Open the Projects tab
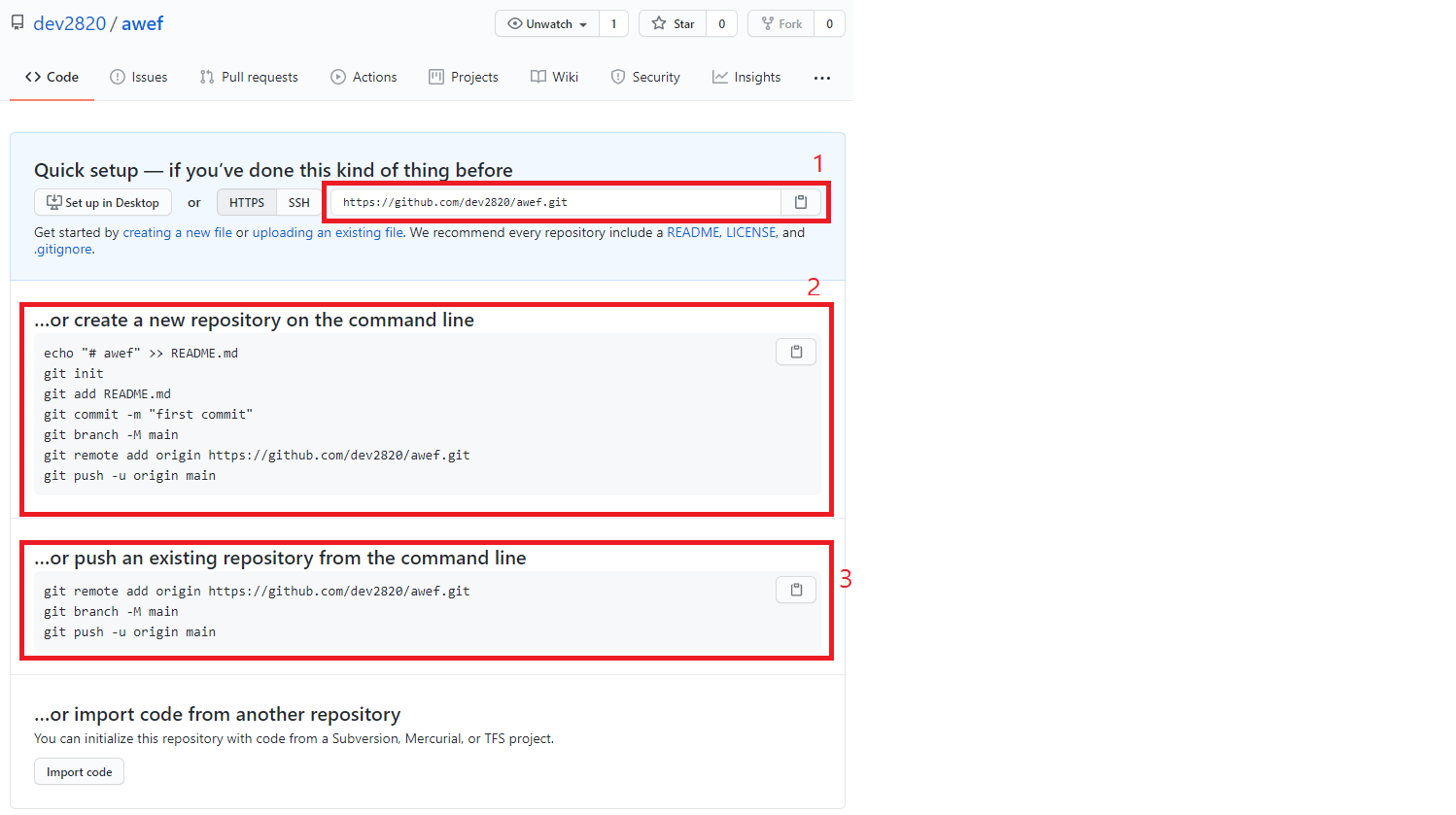The height and width of the screenshot is (815, 1456). click(464, 77)
